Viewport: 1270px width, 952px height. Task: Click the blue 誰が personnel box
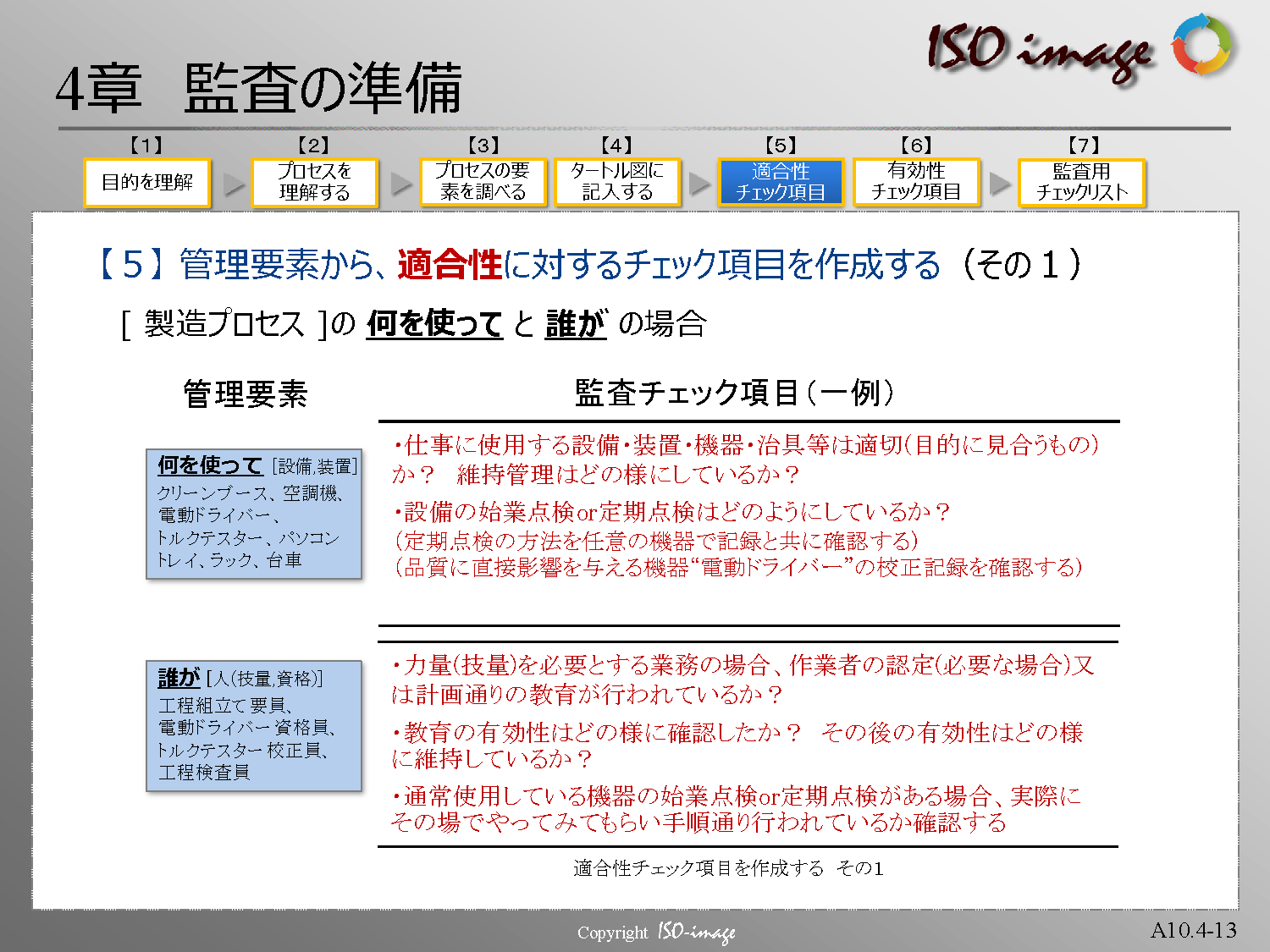point(254,725)
